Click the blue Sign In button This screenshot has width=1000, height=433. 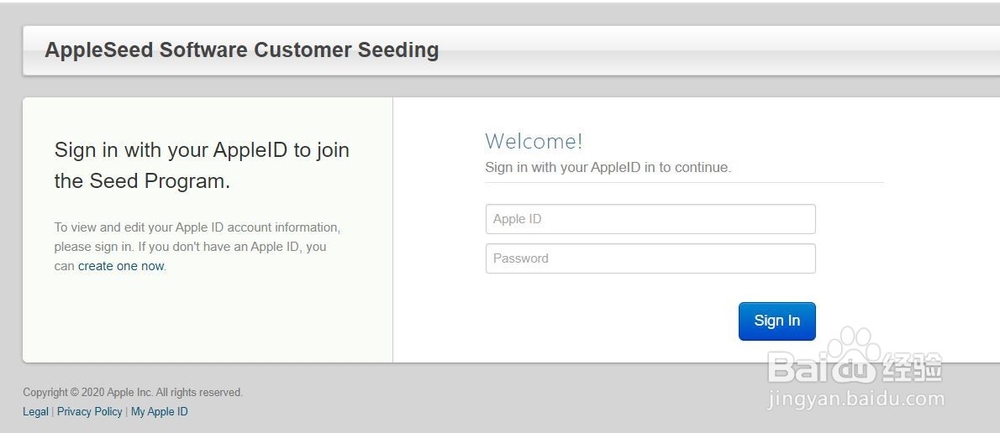(x=777, y=321)
